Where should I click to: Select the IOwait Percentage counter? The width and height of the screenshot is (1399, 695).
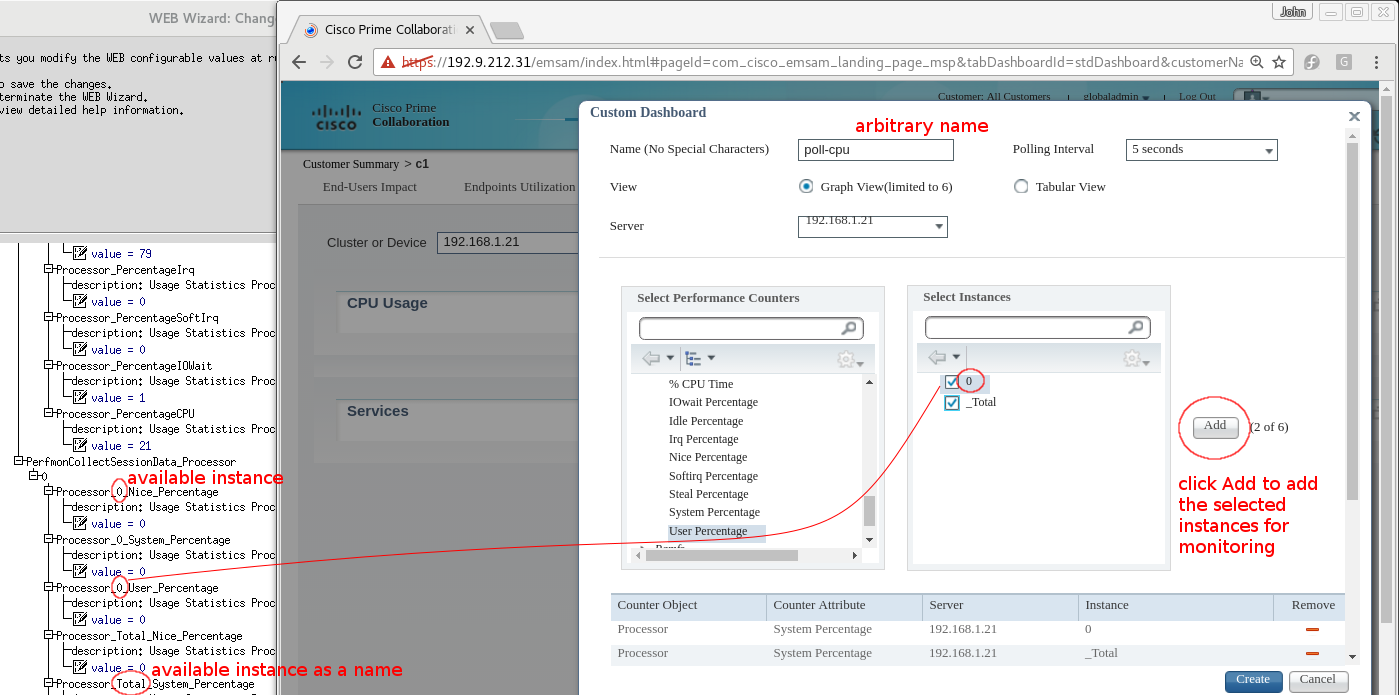click(713, 402)
